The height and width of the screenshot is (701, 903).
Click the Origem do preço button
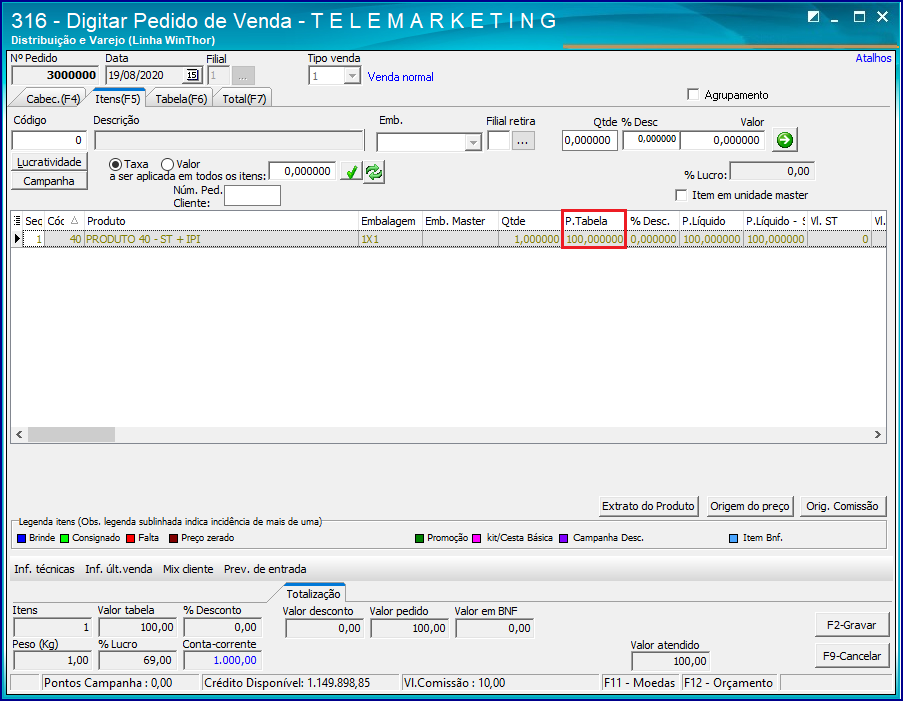click(x=750, y=506)
